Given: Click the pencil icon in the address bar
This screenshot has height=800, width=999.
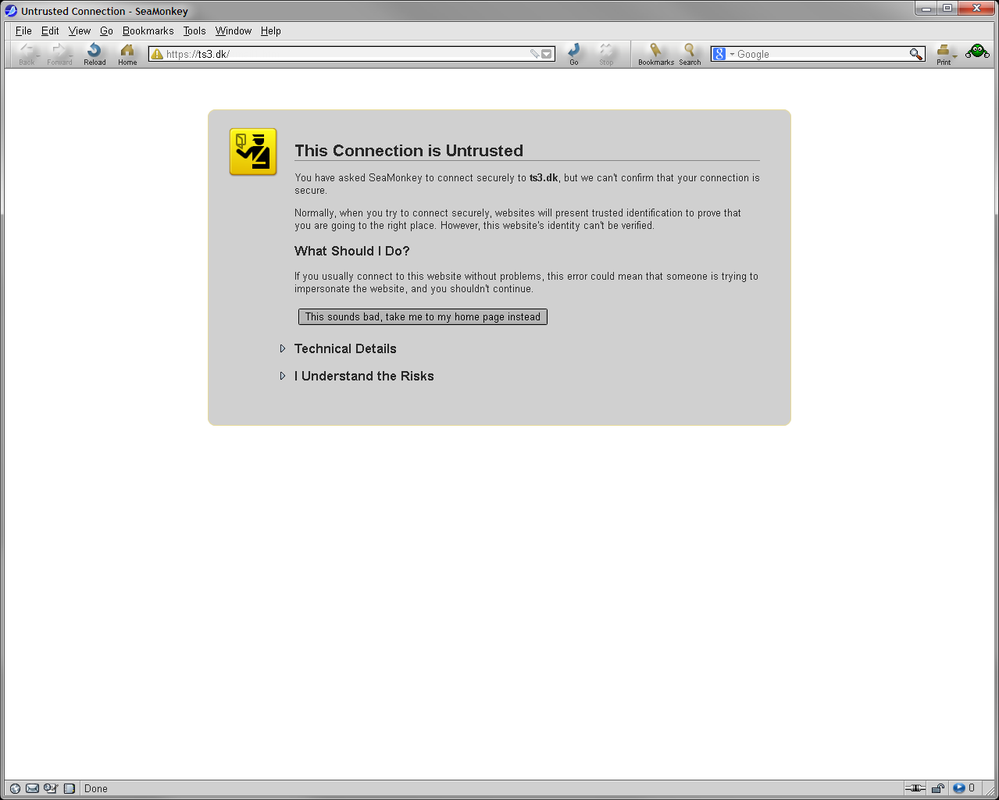Looking at the screenshot, I should (535, 54).
